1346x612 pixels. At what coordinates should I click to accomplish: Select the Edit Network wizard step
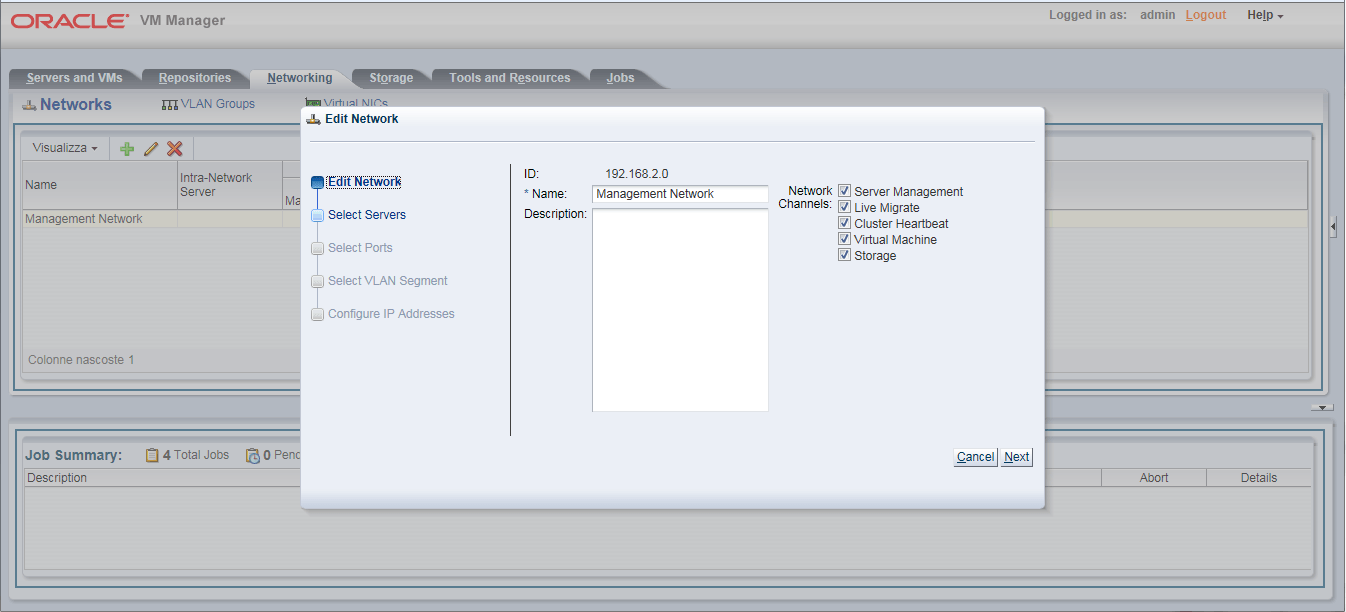[x=364, y=182]
